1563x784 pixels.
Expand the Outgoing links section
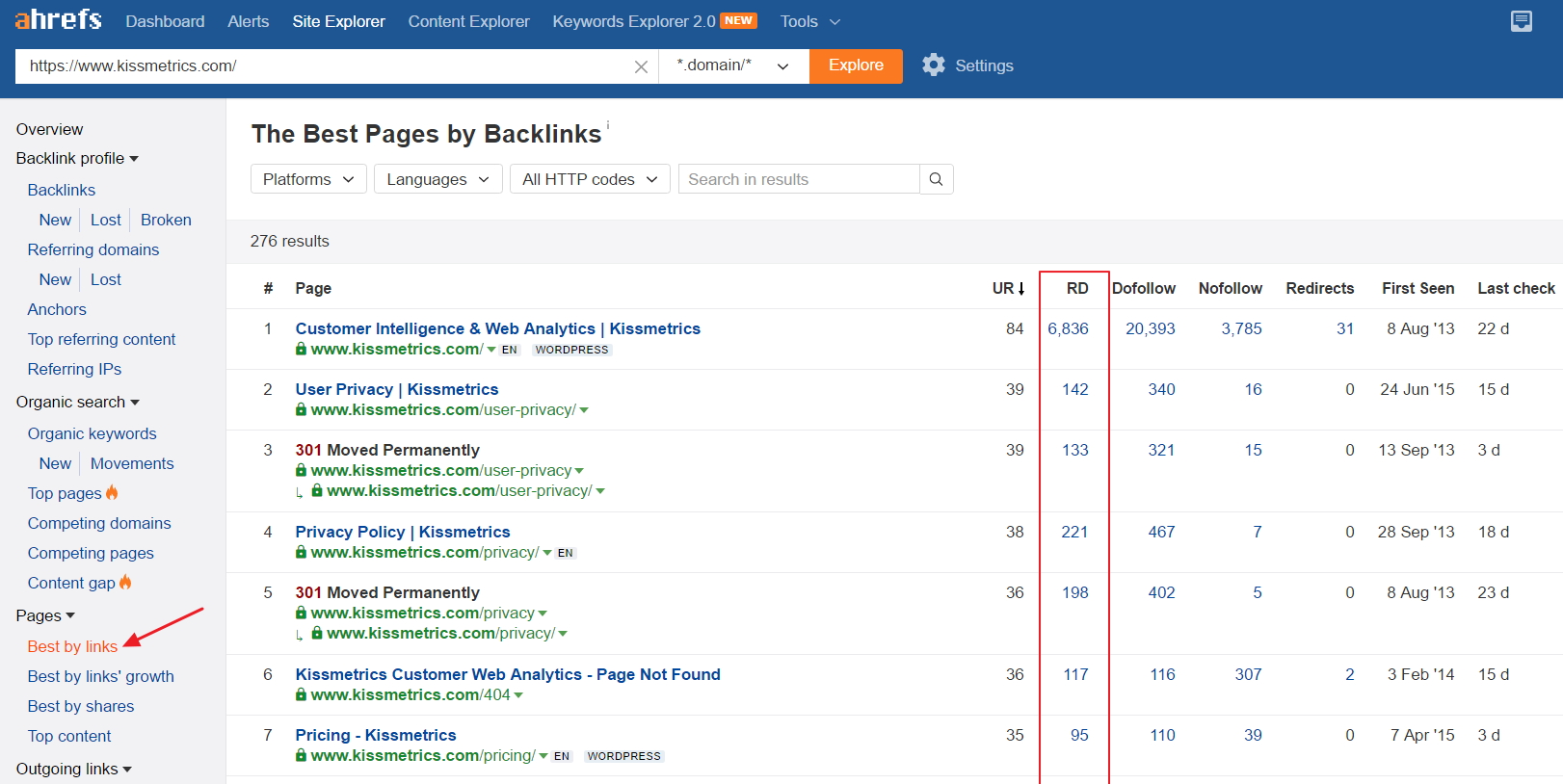73,769
